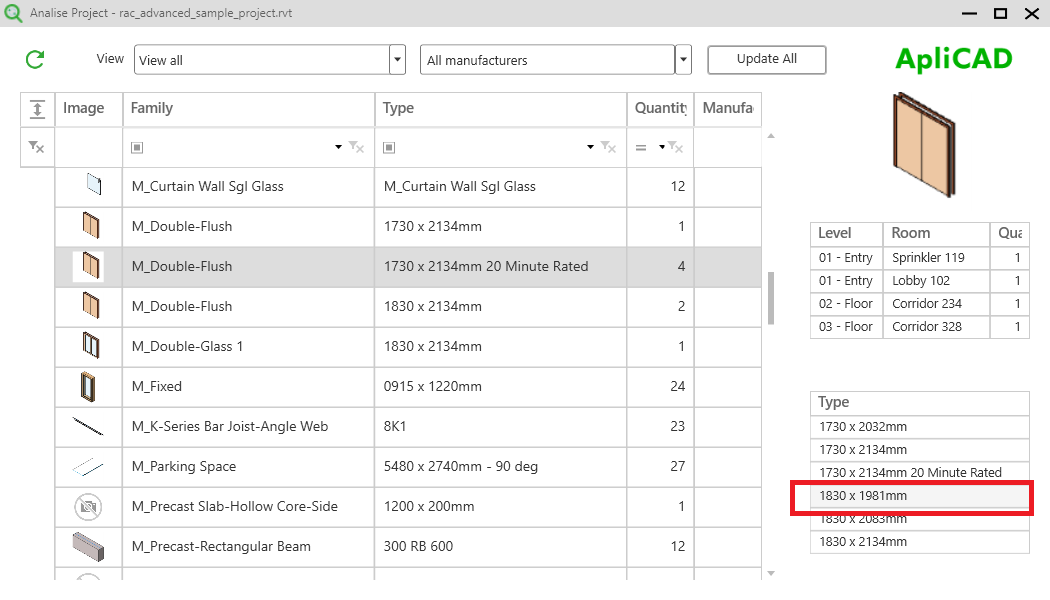Click the green refresh icon
The width and height of the screenshot is (1050, 600).
click(x=34, y=59)
